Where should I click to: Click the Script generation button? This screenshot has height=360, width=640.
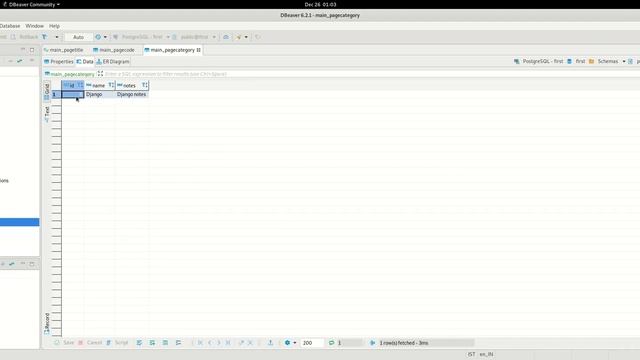tap(117, 342)
